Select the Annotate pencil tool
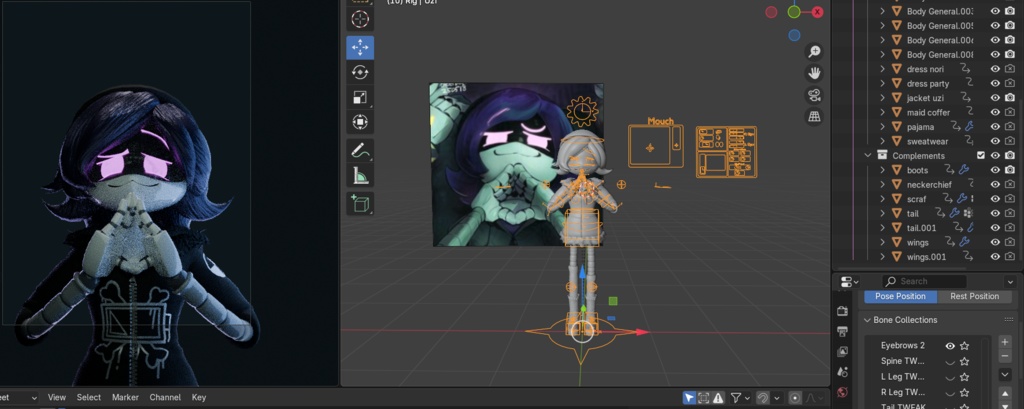 tap(360, 151)
